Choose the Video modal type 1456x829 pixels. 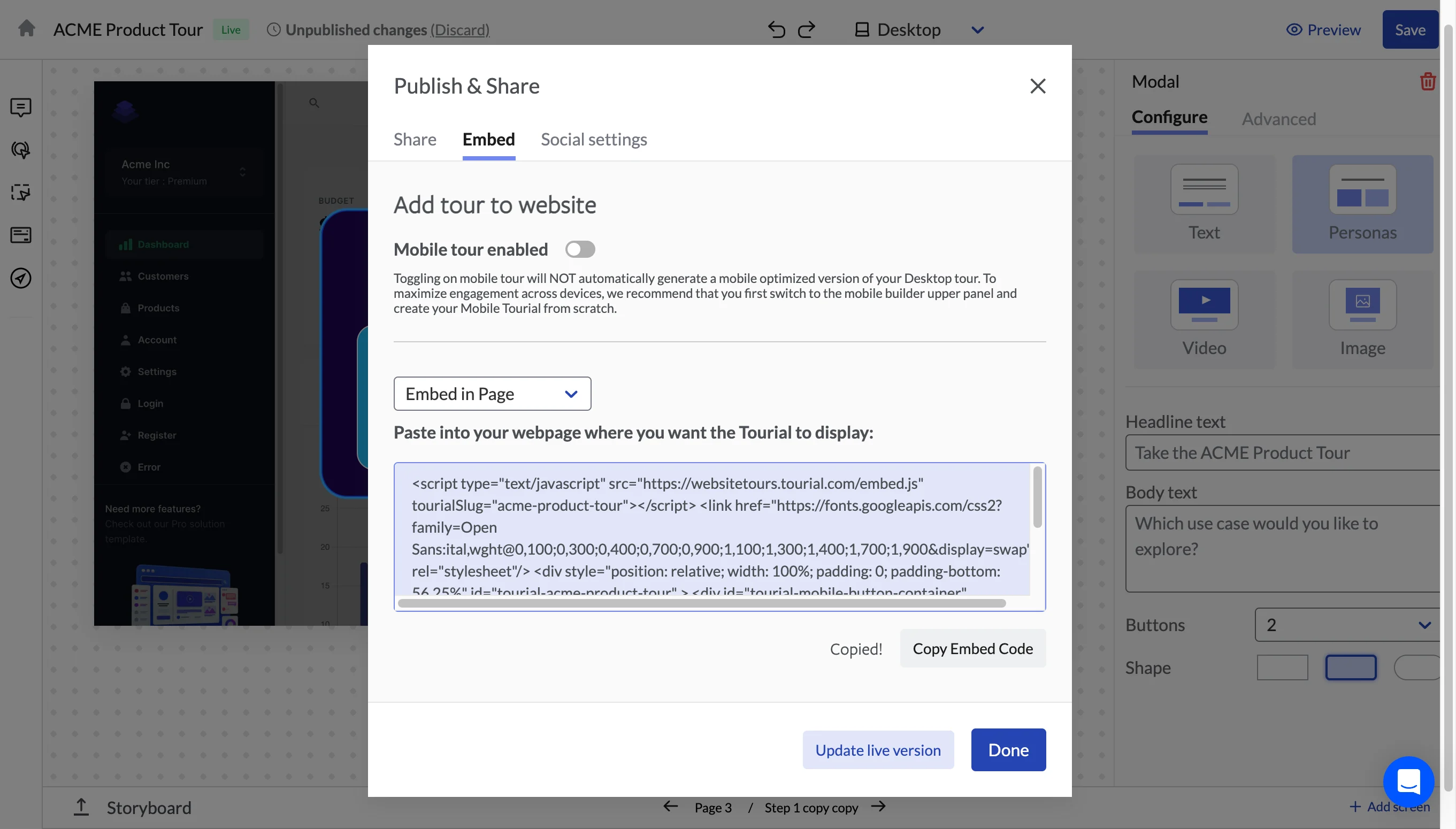coord(1204,319)
